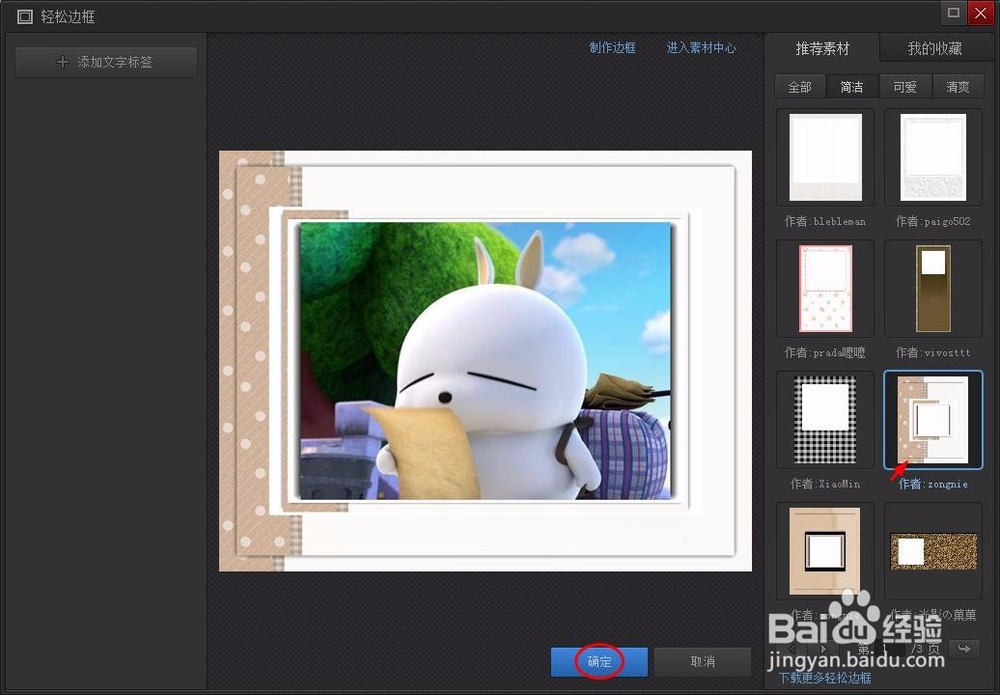Click author label 作者:blebleman
This screenshot has height=695, width=1000.
(825, 221)
